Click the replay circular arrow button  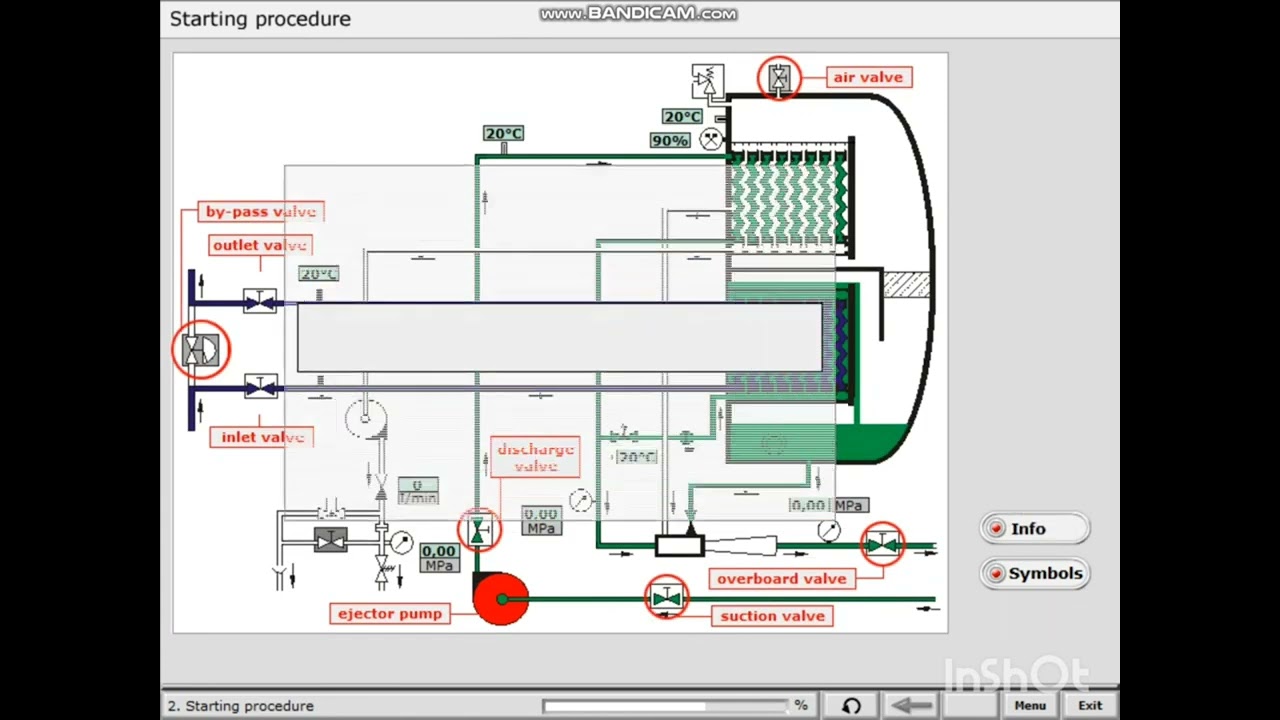(x=851, y=705)
